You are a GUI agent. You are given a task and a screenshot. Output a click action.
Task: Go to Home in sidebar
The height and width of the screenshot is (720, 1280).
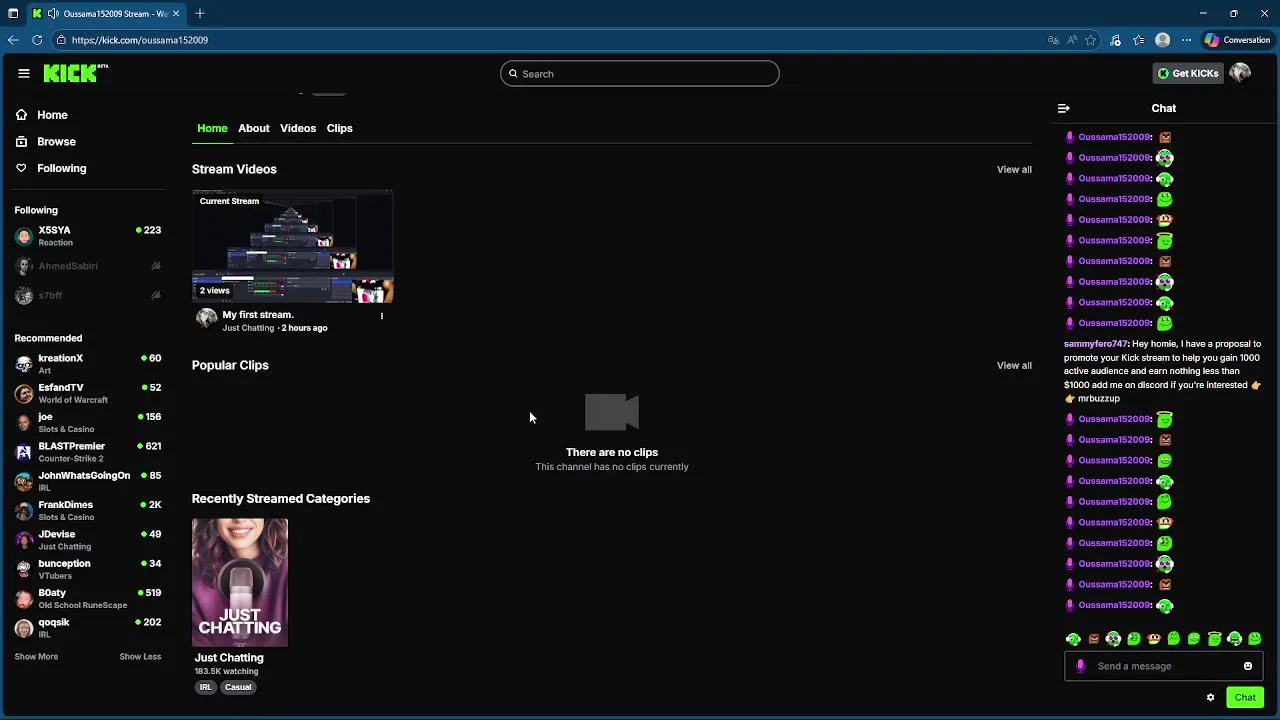[x=52, y=115]
